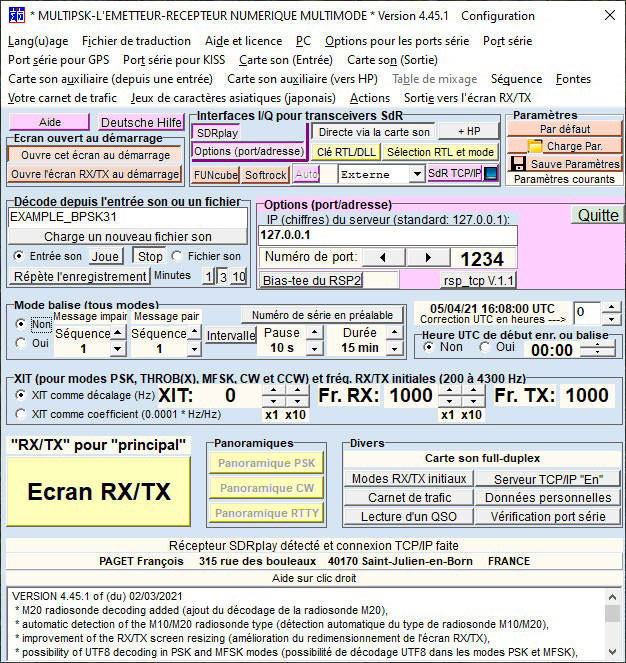Click blue square icon beside SdR TCP/IP
The width and height of the screenshot is (626, 663).
[x=491, y=174]
